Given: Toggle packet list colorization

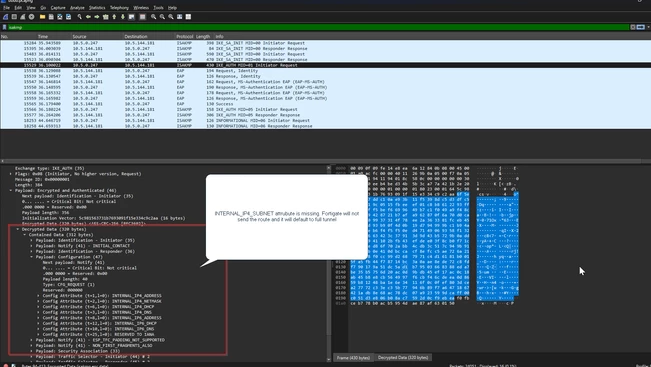Looking at the screenshot, I should pos(142,17).
